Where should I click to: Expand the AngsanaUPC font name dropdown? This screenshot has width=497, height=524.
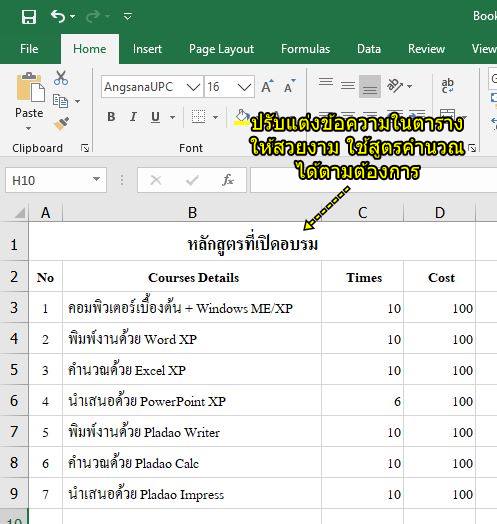(193, 87)
